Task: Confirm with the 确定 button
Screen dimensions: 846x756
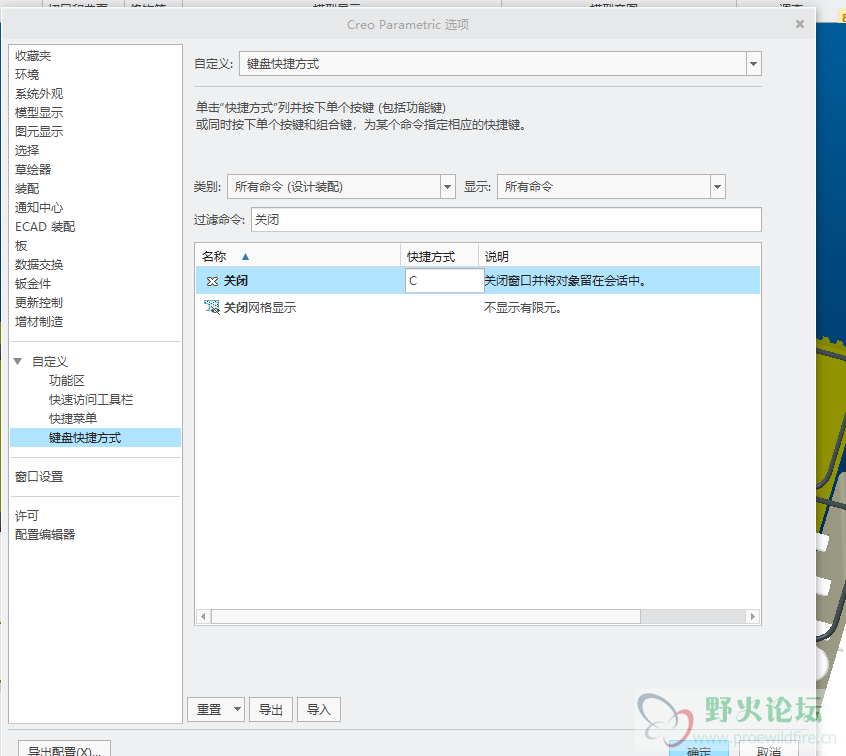Action: point(699,750)
